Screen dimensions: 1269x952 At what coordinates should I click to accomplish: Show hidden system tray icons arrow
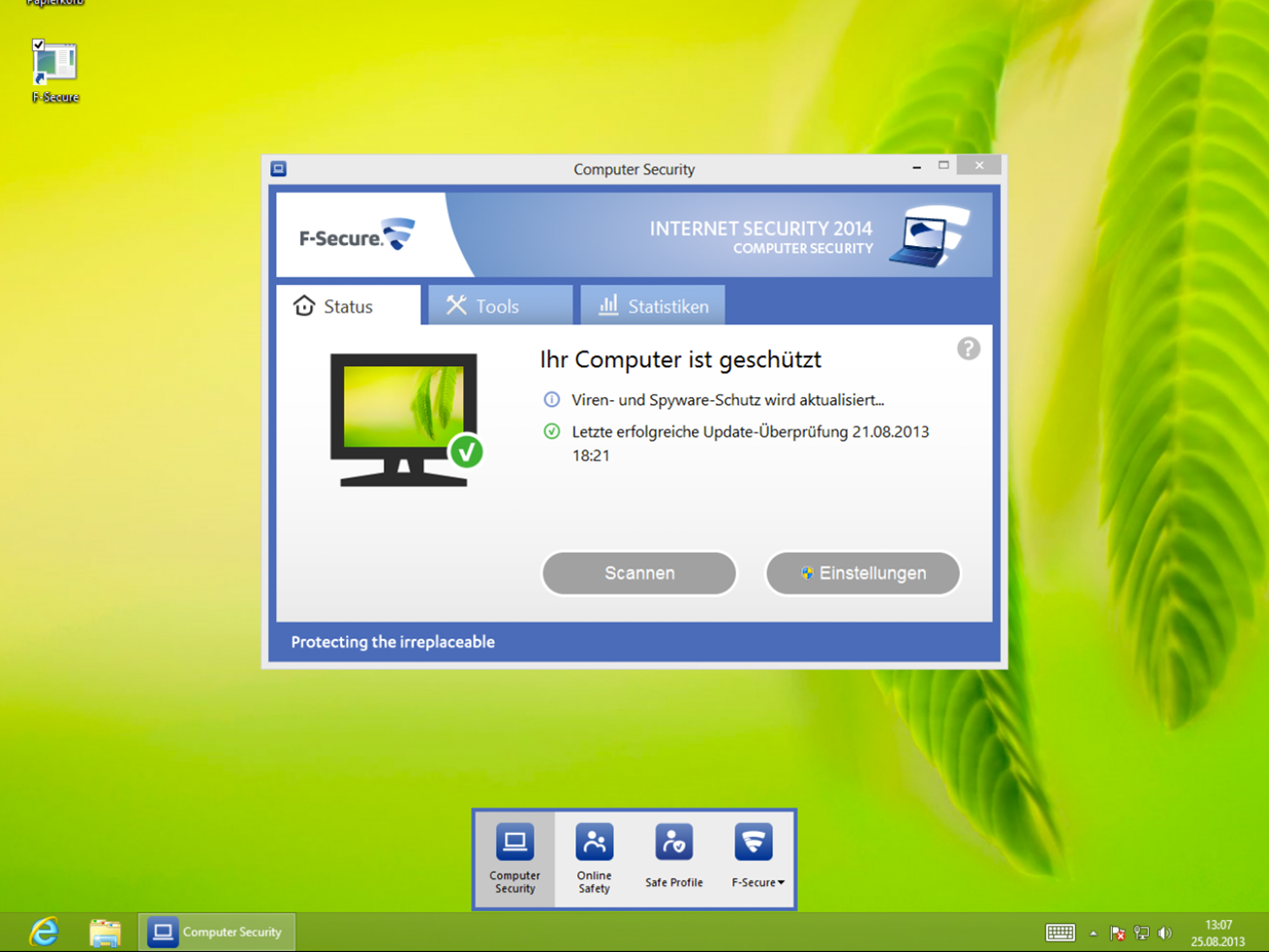(1093, 934)
